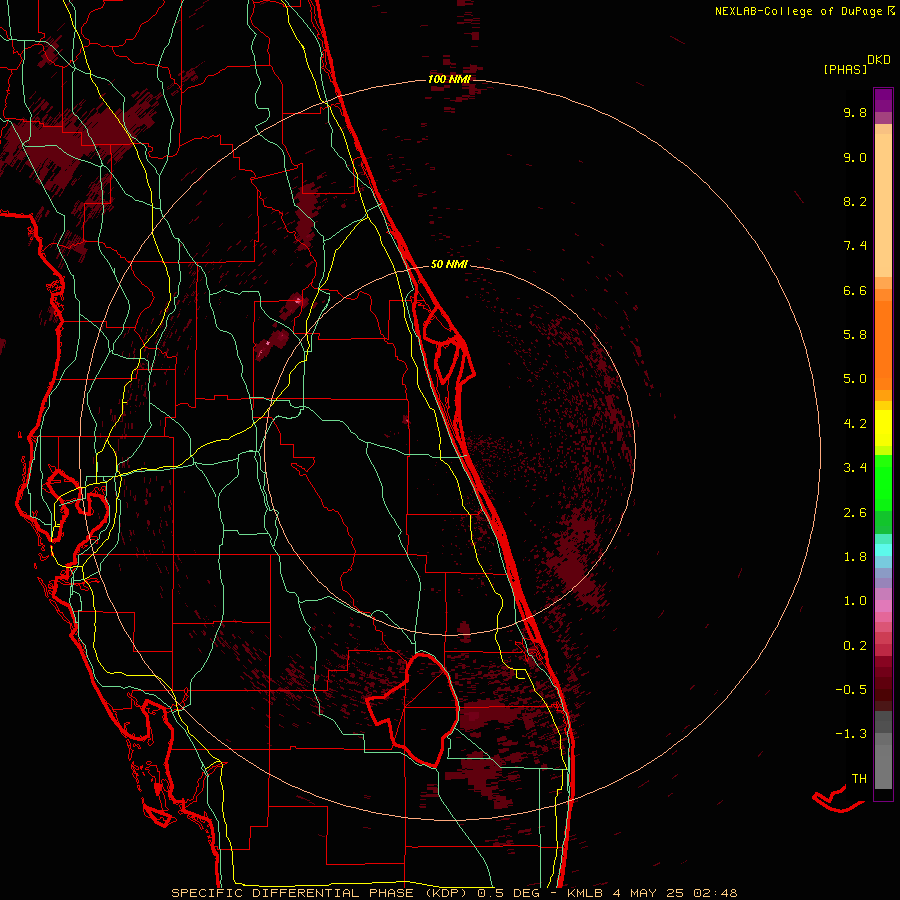Click the [PHAS] legend label
This screenshot has height=900, width=900.
[x=845, y=69]
